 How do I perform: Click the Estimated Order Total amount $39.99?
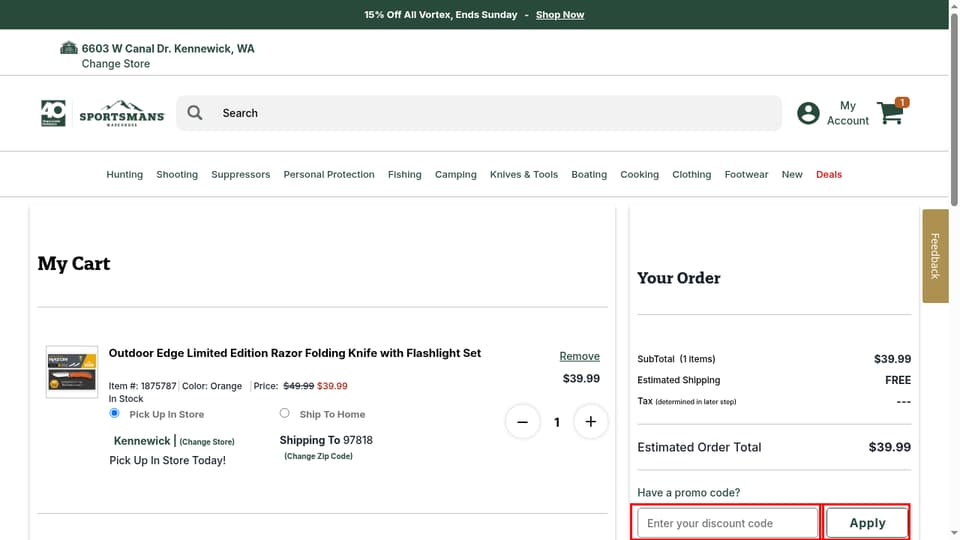(890, 447)
